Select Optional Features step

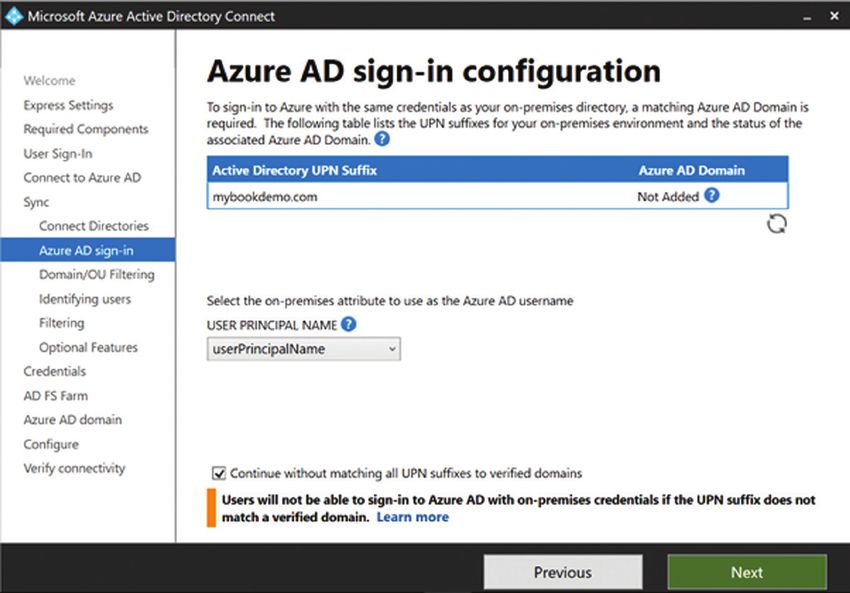pos(88,347)
